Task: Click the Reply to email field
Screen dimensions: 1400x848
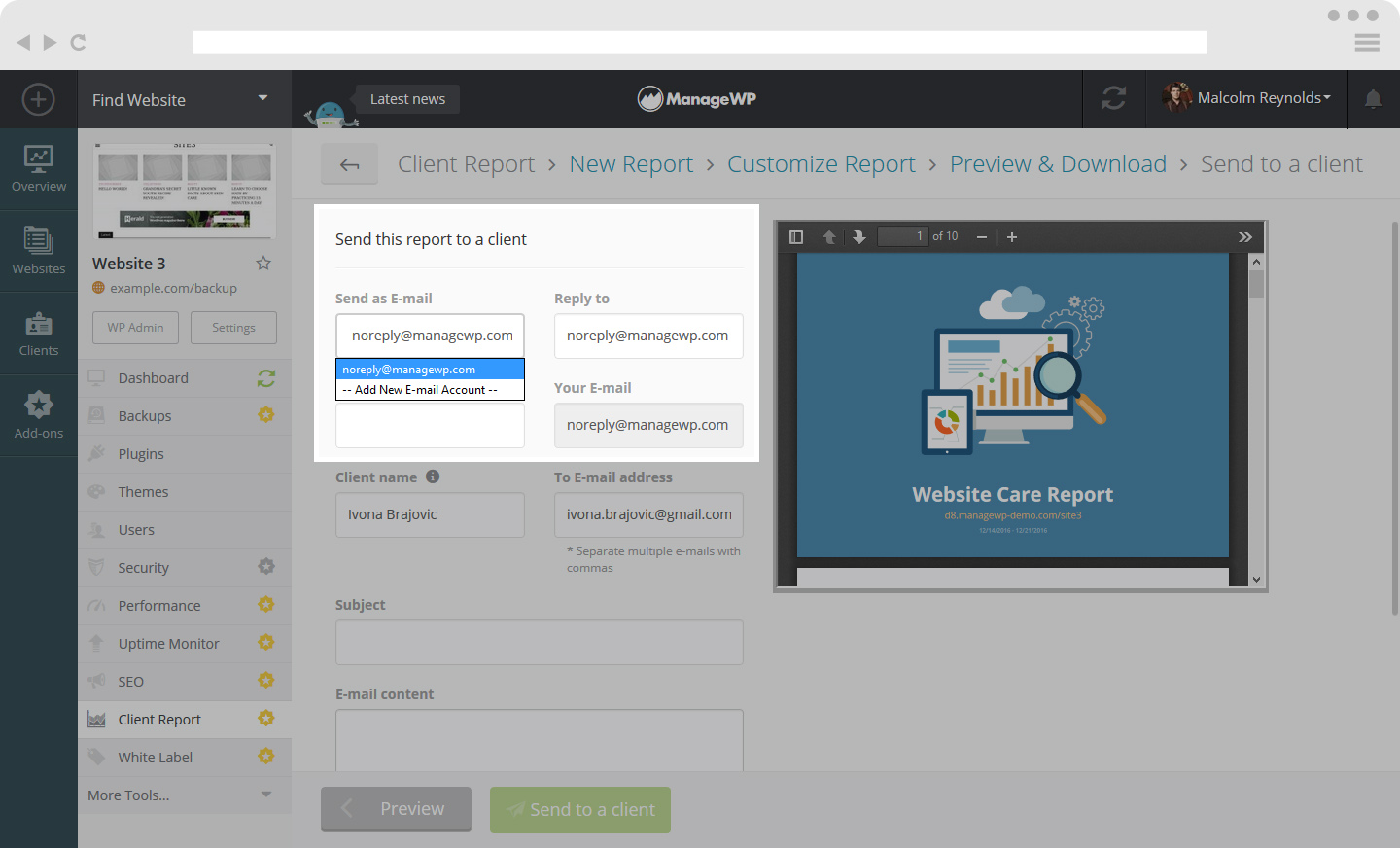Action: point(648,336)
